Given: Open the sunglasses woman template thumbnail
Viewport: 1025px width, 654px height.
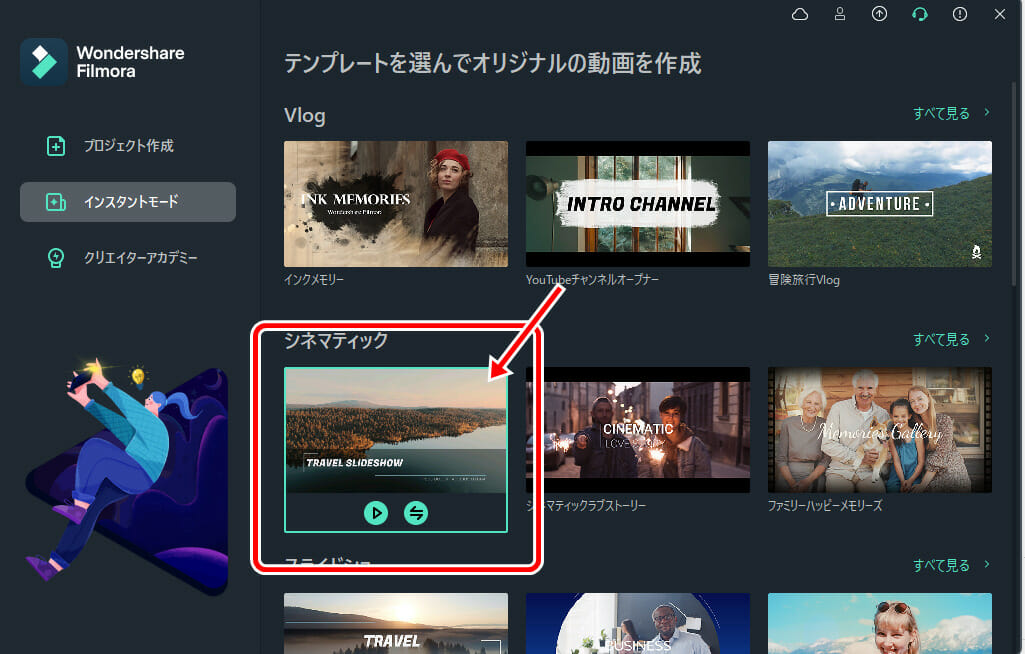Looking at the screenshot, I should [879, 623].
